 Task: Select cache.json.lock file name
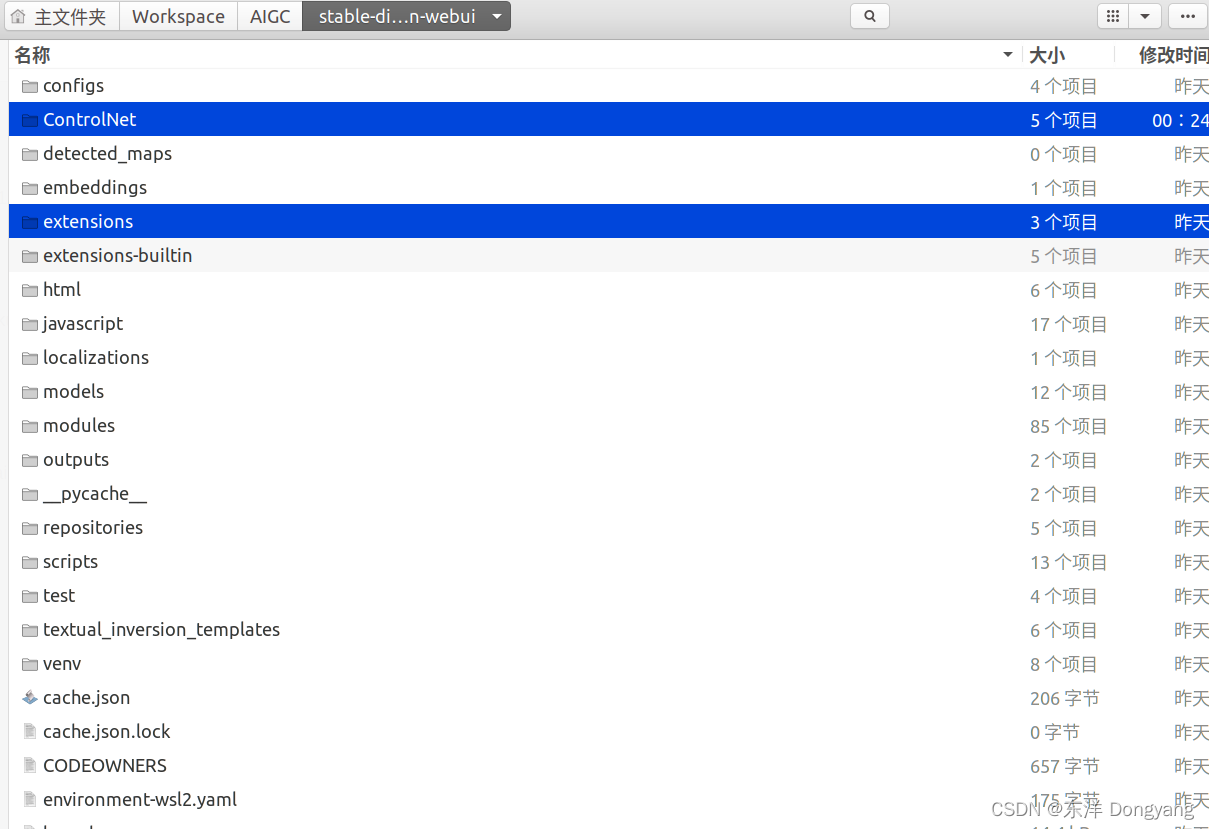tap(106, 732)
